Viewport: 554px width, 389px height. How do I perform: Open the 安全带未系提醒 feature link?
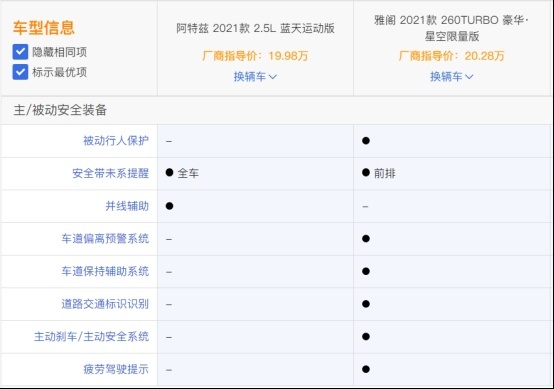tap(111, 173)
